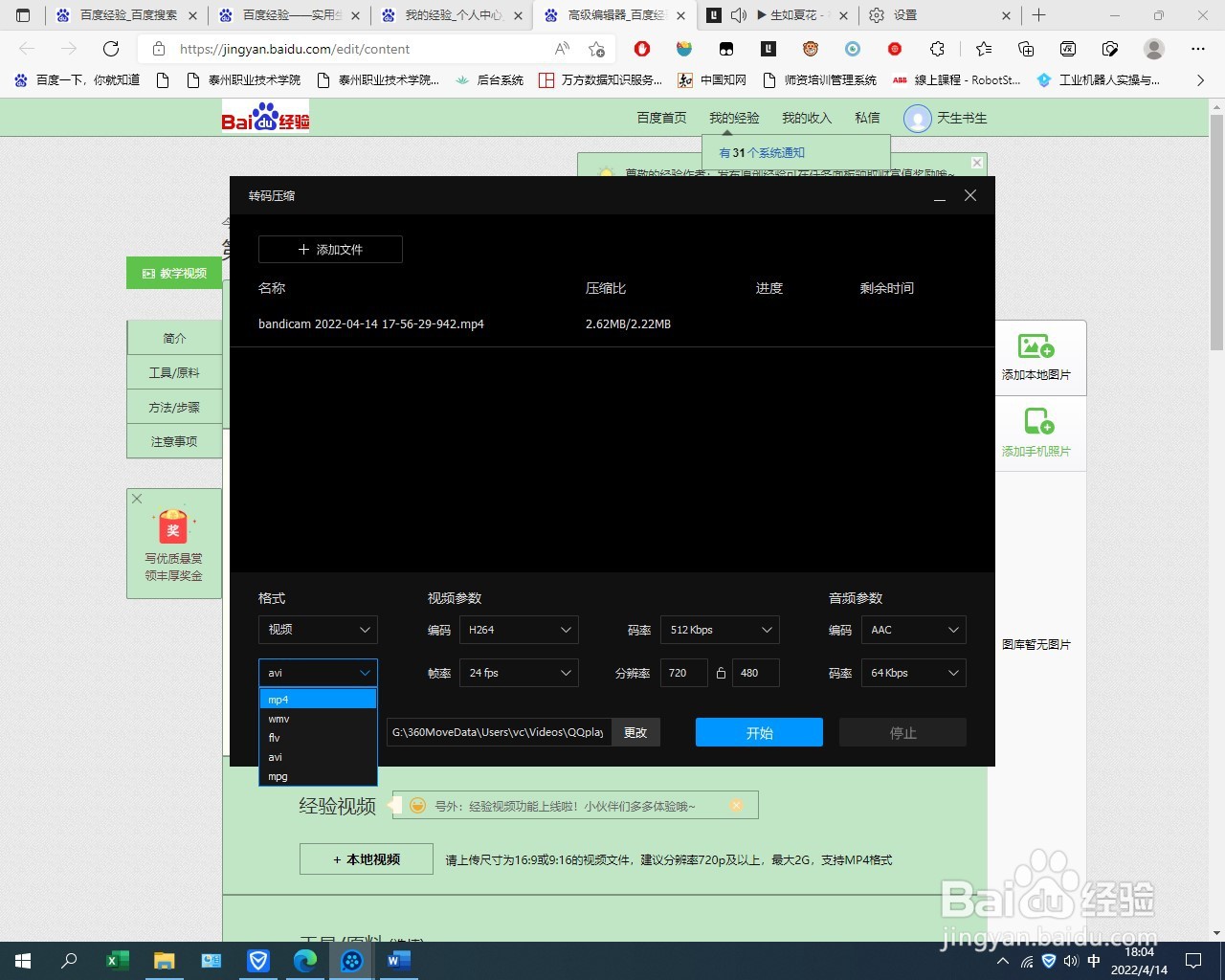1225x980 pixels.
Task: Open a new browser tab
Action: point(1039,15)
